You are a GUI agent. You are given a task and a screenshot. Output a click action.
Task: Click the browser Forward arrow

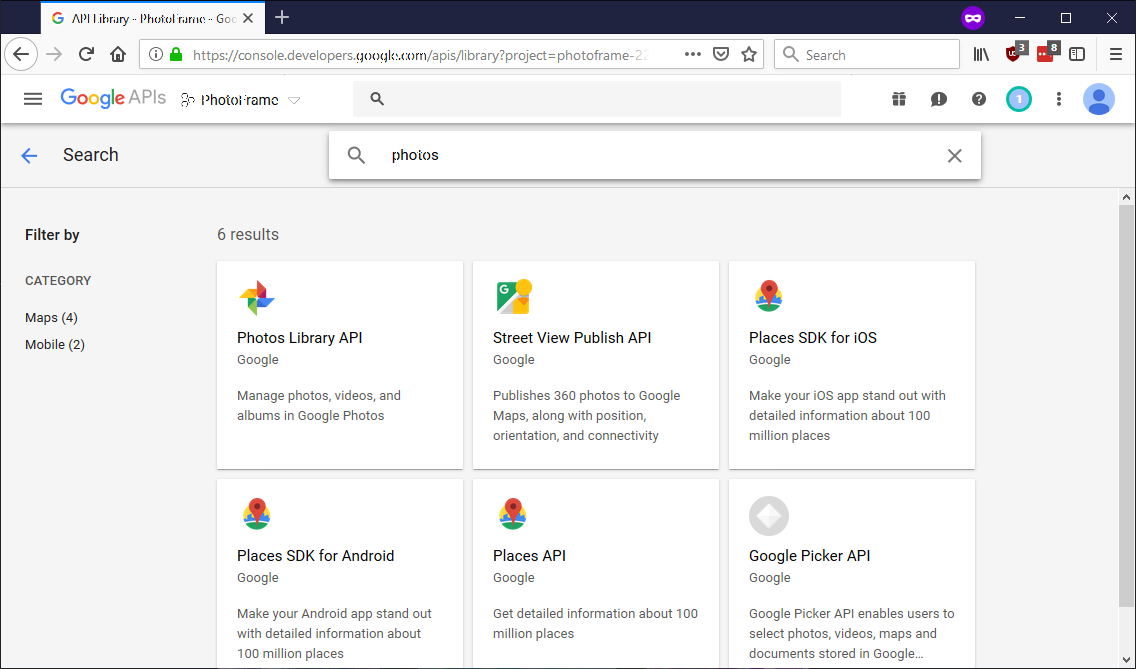click(x=54, y=54)
